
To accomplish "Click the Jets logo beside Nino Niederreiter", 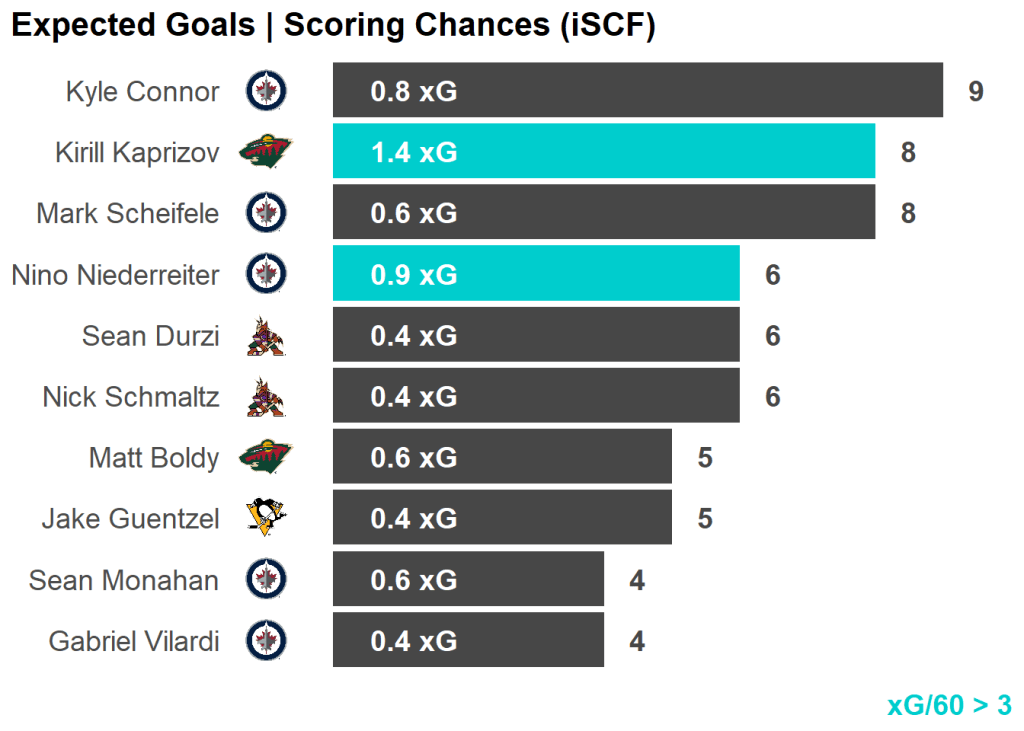I will tap(266, 274).
